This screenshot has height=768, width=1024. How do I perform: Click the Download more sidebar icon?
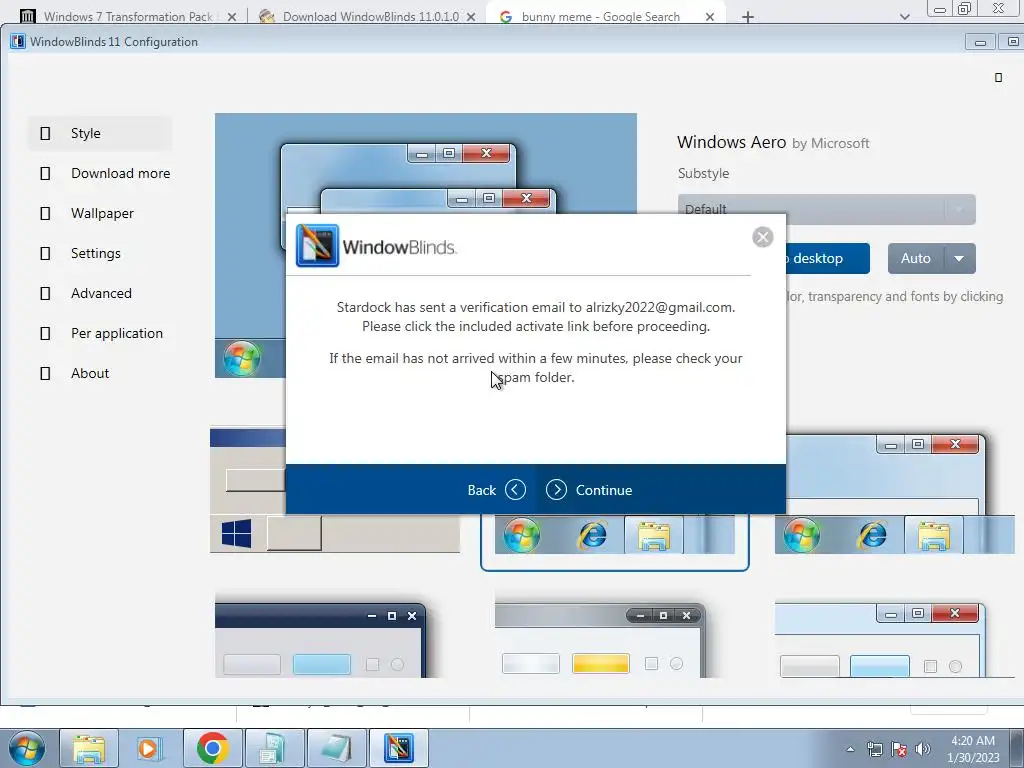click(x=45, y=173)
